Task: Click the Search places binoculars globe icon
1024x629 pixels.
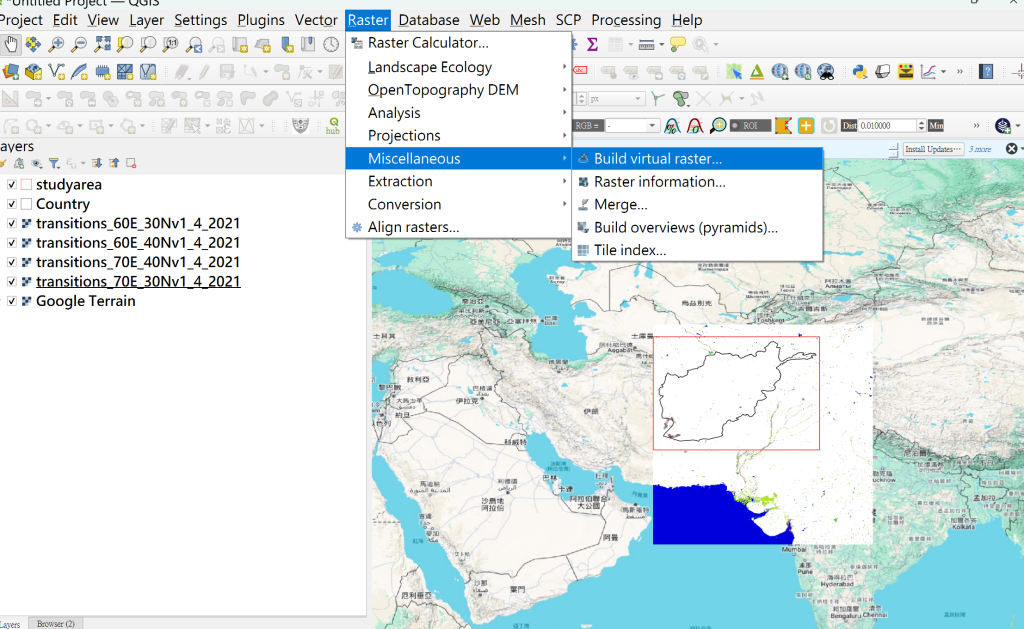Action: coord(825,71)
